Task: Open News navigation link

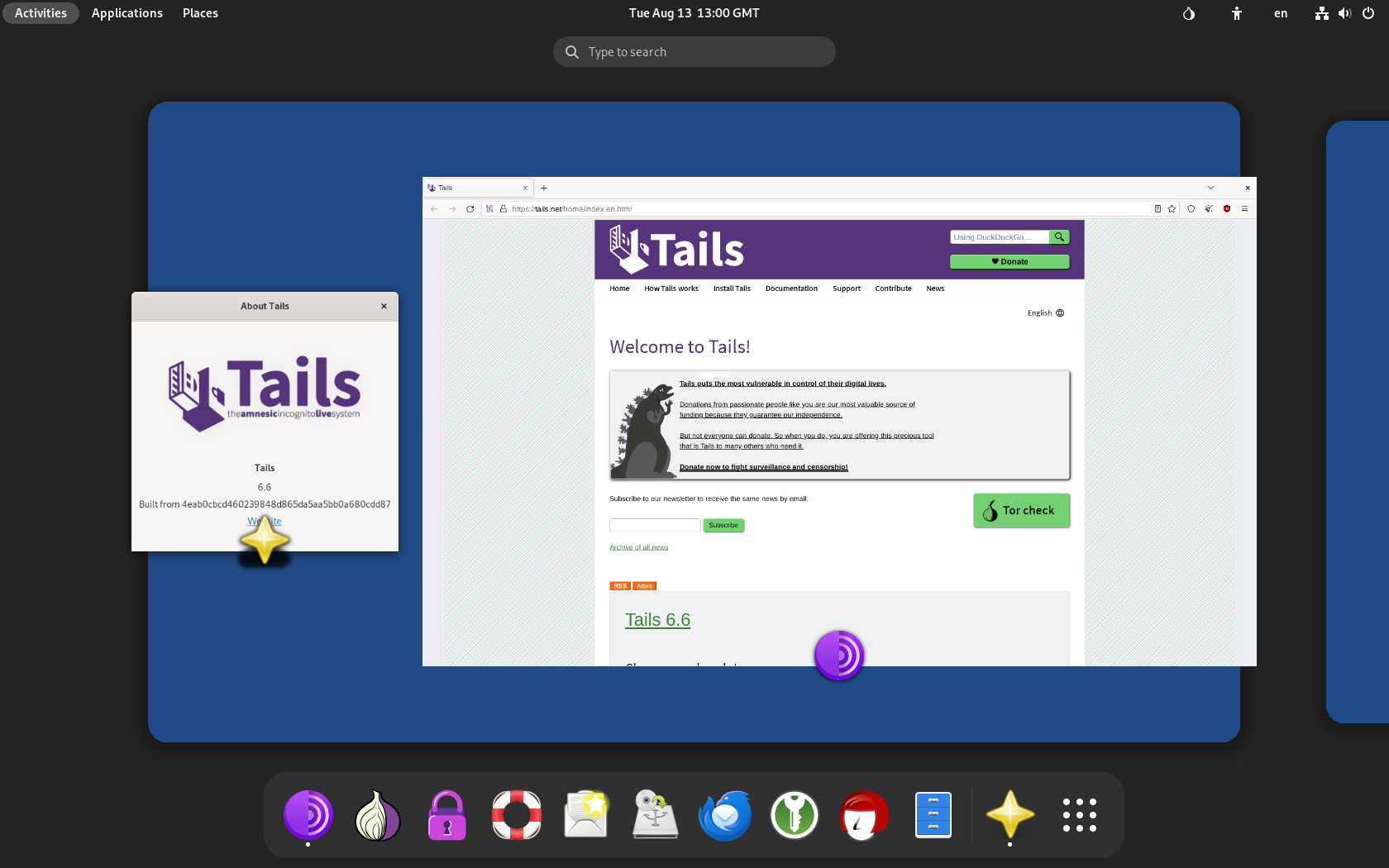Action: tap(935, 289)
